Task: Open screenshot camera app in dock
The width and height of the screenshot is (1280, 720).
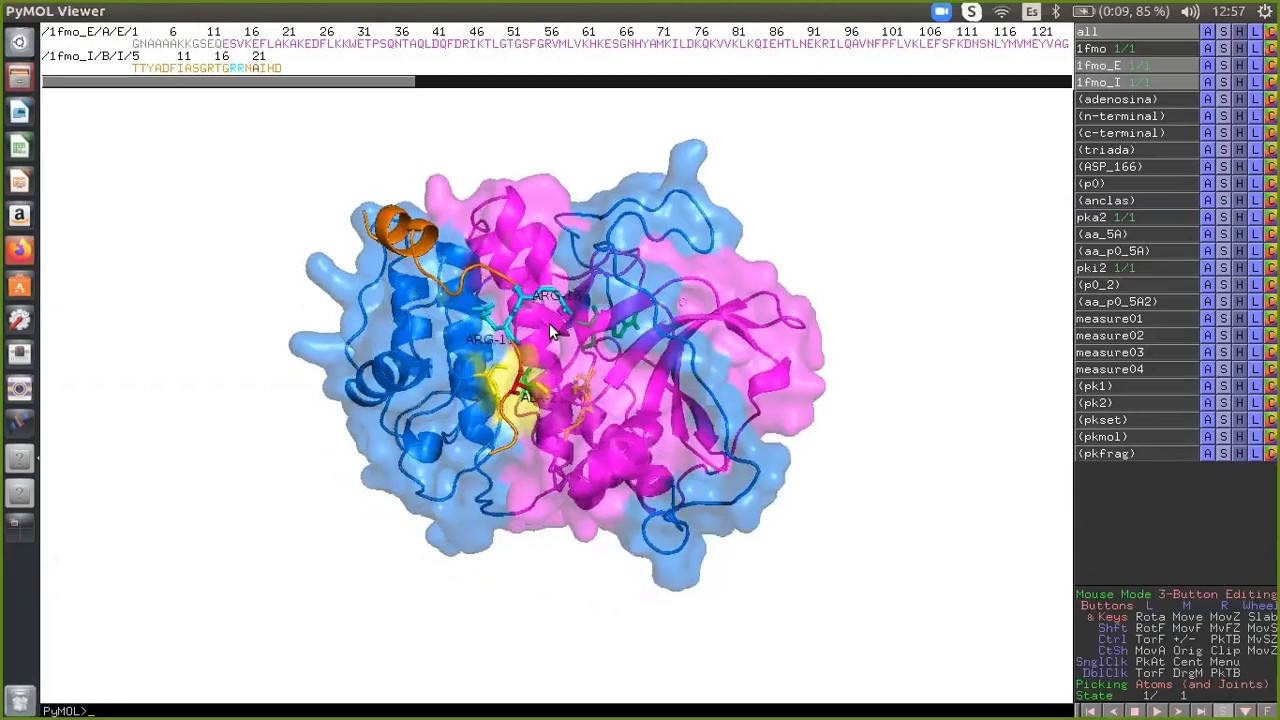Action: click(x=19, y=389)
